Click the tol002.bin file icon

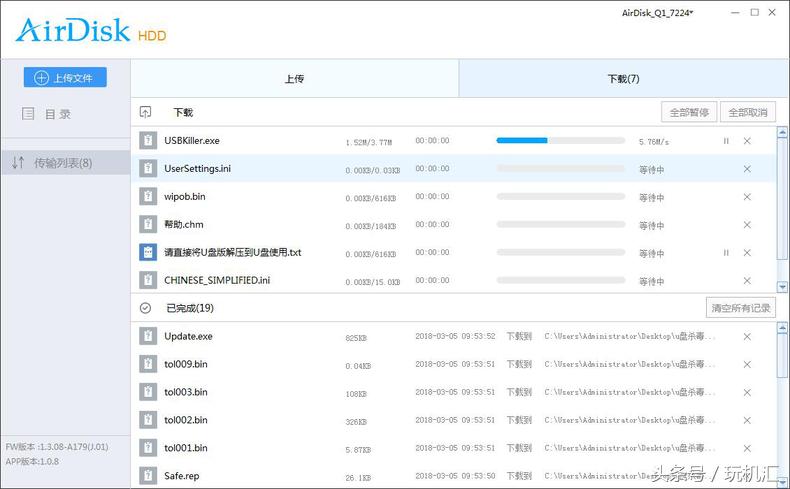coord(148,420)
